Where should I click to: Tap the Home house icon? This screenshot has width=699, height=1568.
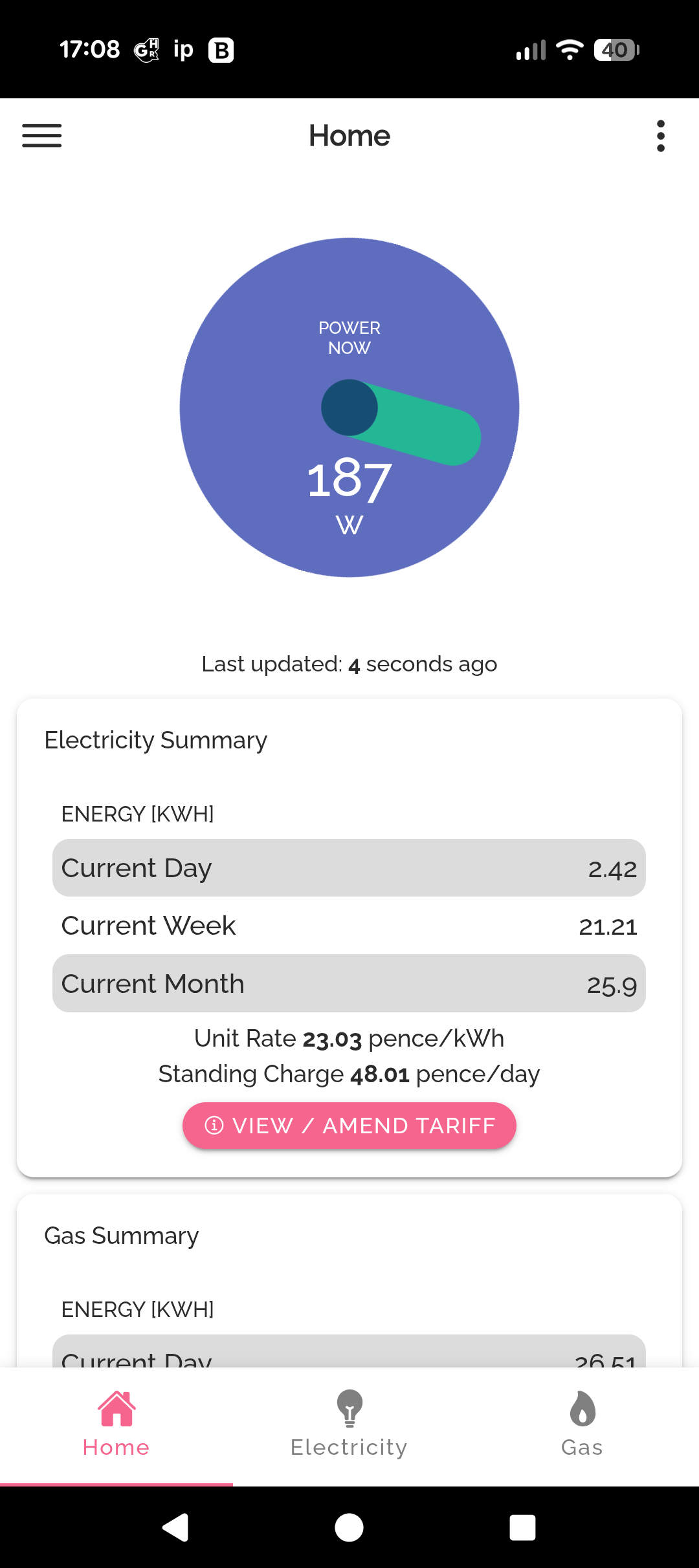click(x=116, y=1409)
